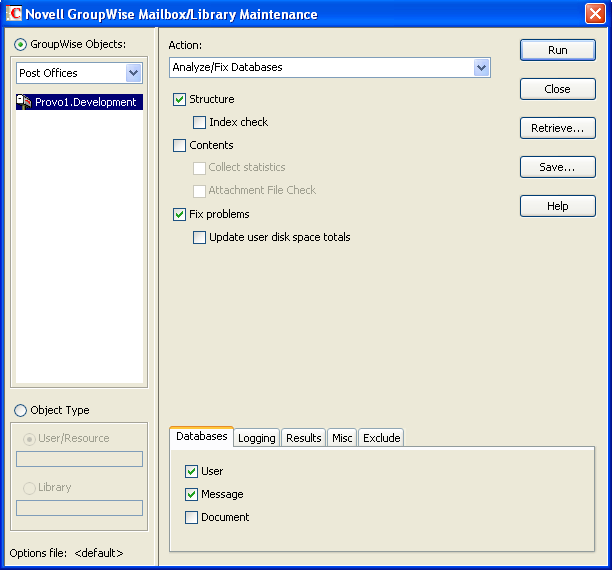This screenshot has width=612, height=570.
Task: Close the Mailbox/Library Maintenance dialog window
Action: tap(594, 14)
